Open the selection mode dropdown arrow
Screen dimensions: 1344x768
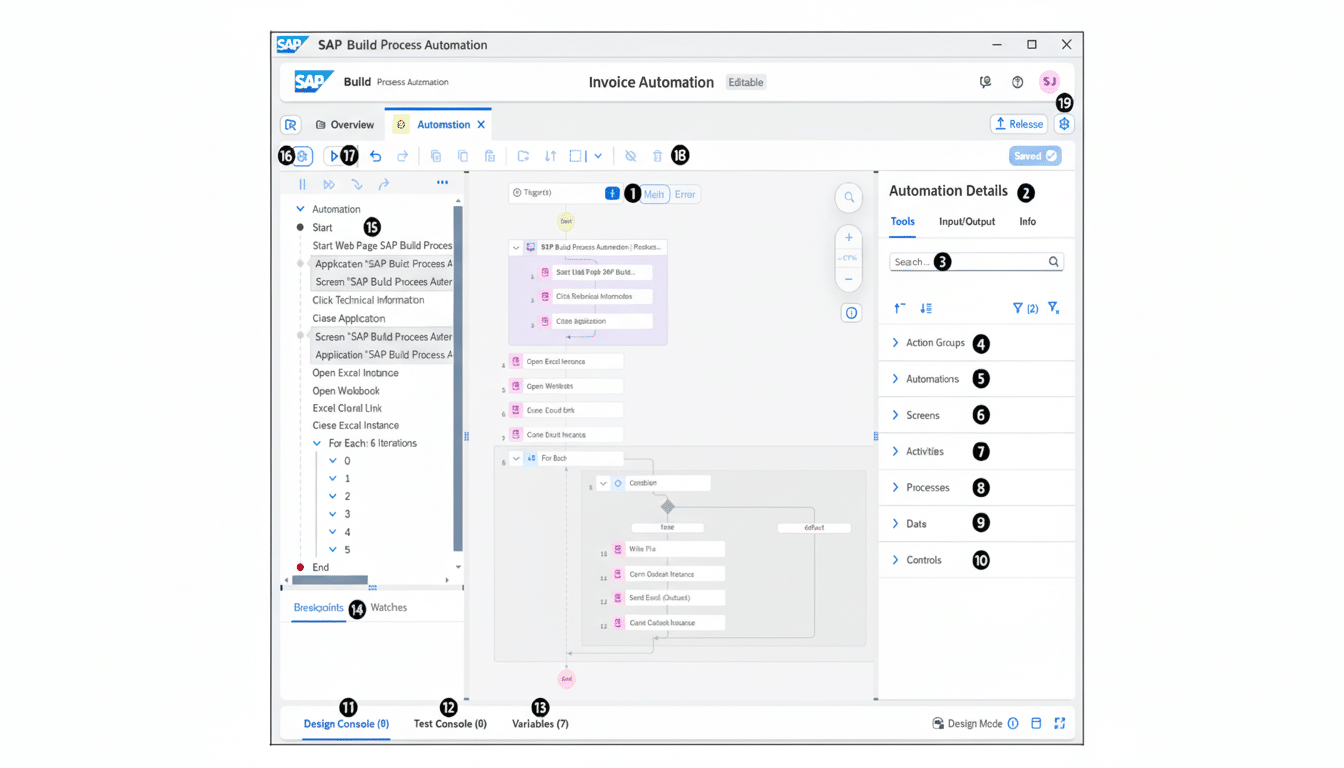[x=598, y=155]
